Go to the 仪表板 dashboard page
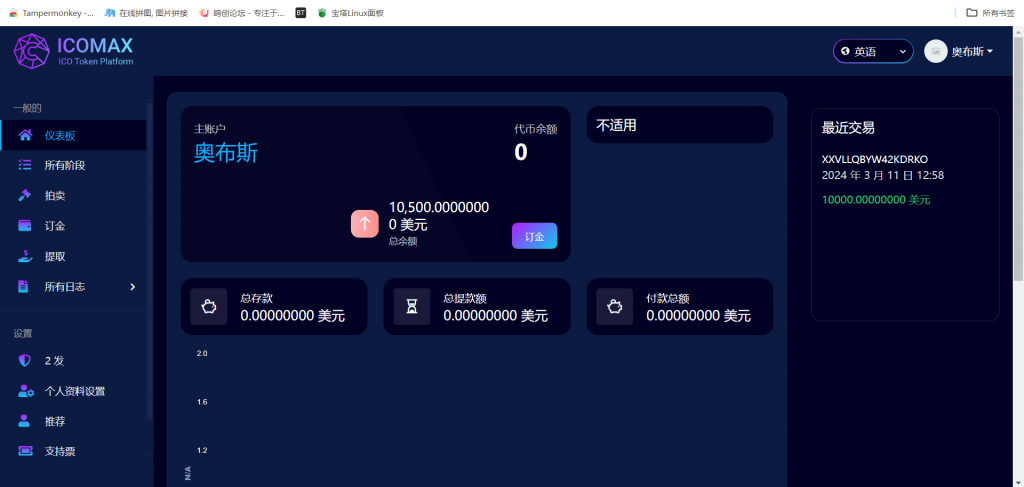This screenshot has height=487, width=1024. 73,135
